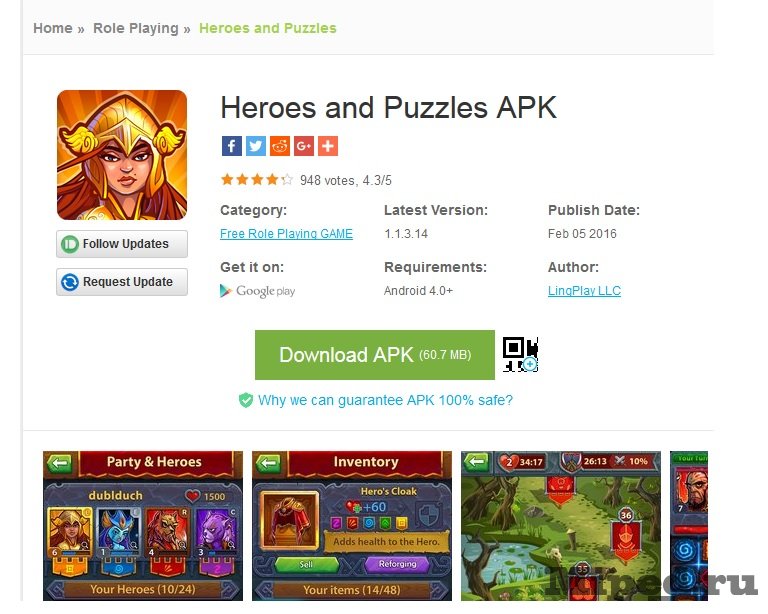
Task: Click the green safety shield icon
Action: [245, 400]
